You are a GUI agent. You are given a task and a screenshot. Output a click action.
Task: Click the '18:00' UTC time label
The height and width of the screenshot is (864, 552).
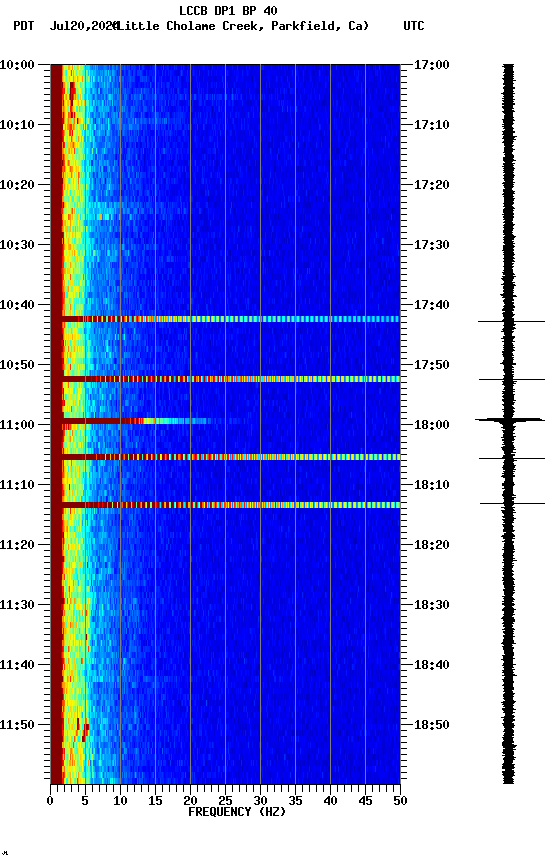[432, 425]
